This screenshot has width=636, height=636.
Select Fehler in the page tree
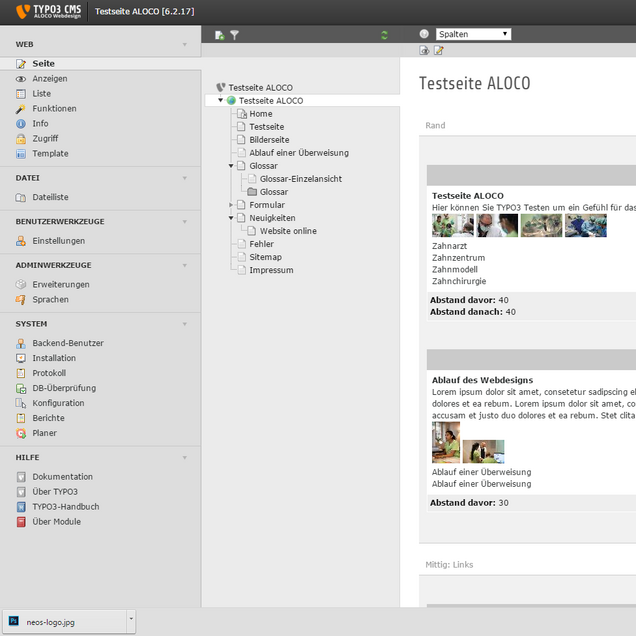(262, 244)
